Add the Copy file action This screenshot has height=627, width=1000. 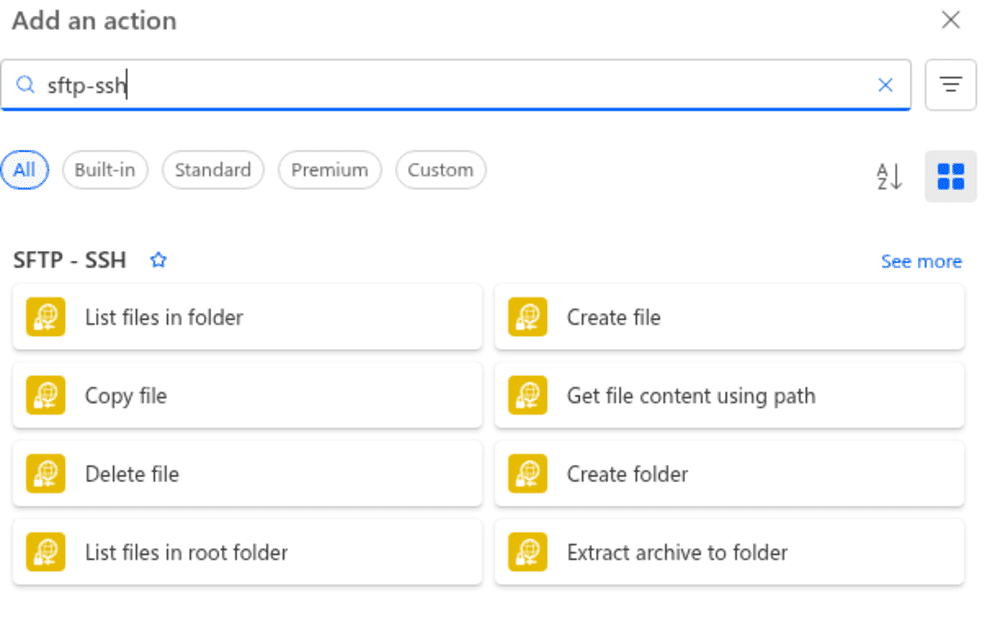click(247, 395)
